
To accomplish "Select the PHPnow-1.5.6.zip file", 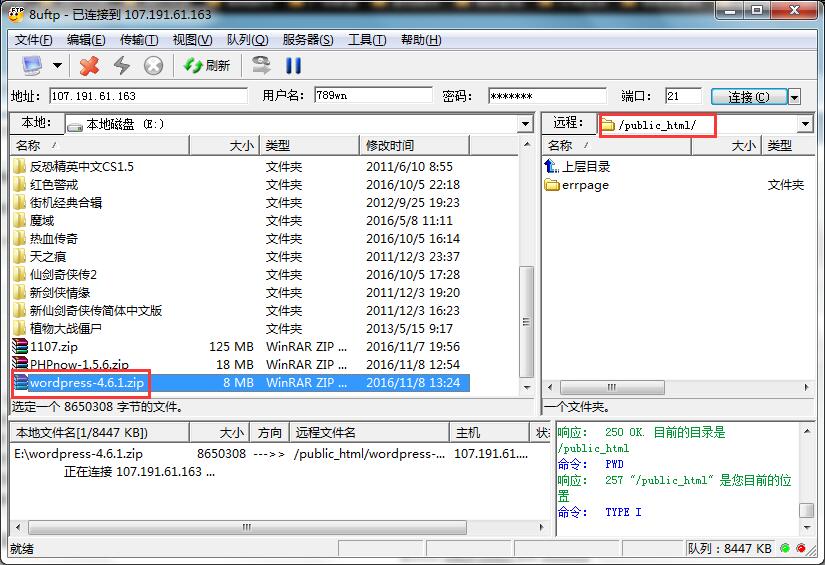I will coord(79,365).
